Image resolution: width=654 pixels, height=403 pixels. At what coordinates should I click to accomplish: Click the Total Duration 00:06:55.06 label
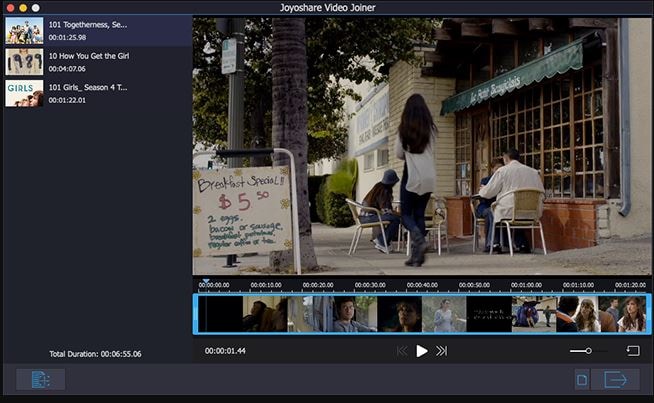click(x=95, y=354)
